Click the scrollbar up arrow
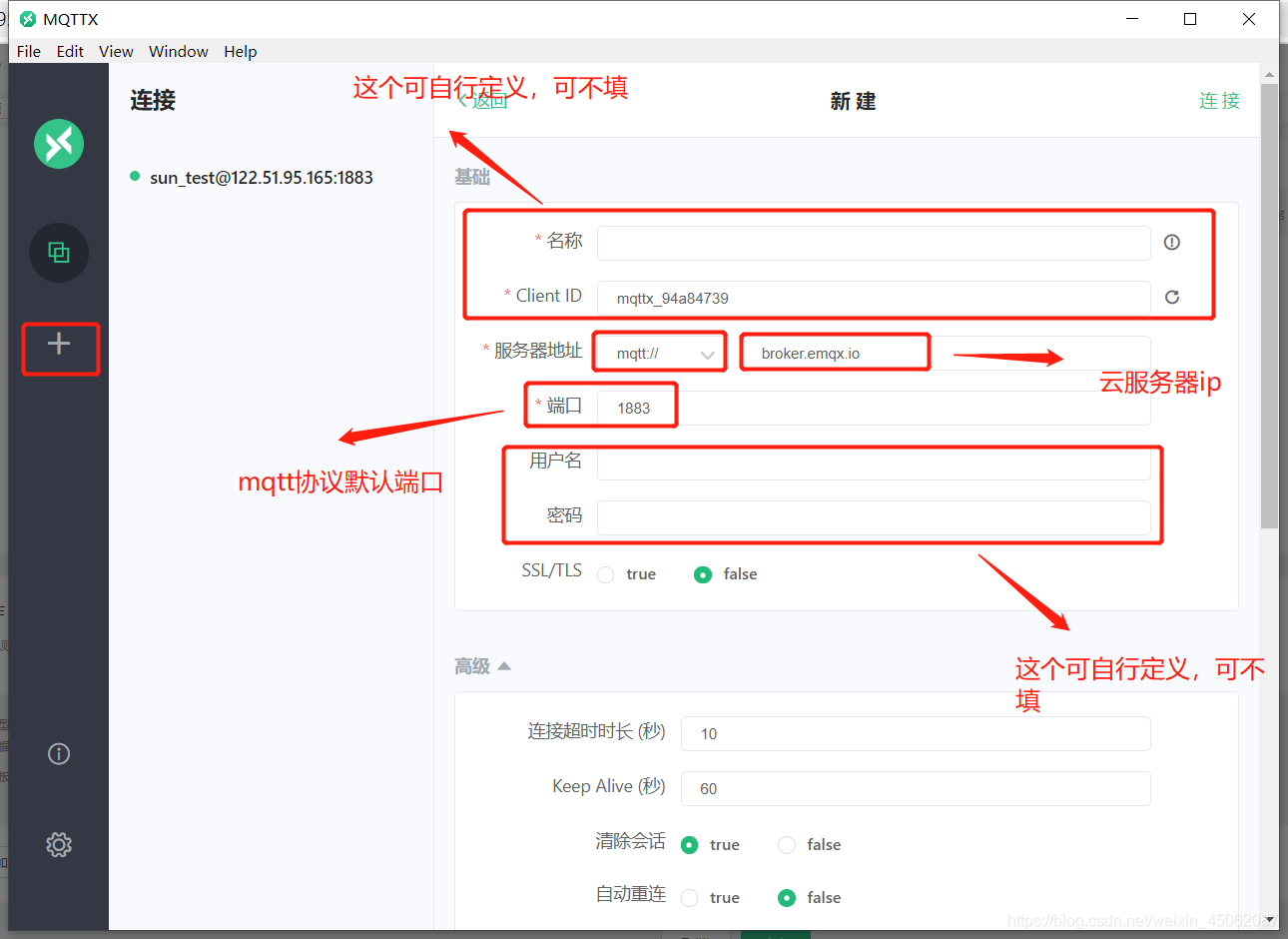Image resolution: width=1288 pixels, height=939 pixels. tap(1269, 75)
